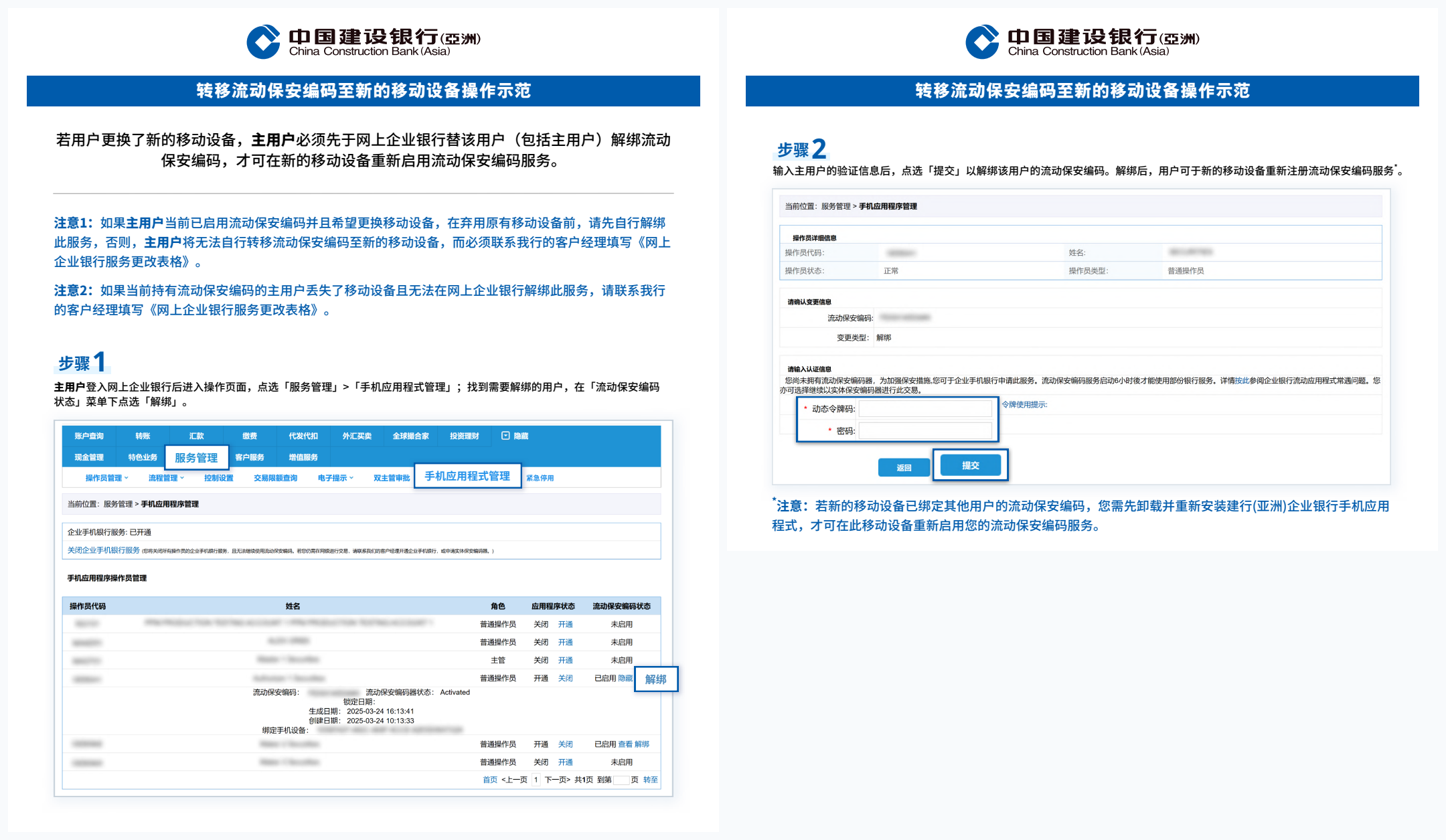The image size is (1446, 840).
Task: Select the 缴费 menu item
Action: click(250, 436)
